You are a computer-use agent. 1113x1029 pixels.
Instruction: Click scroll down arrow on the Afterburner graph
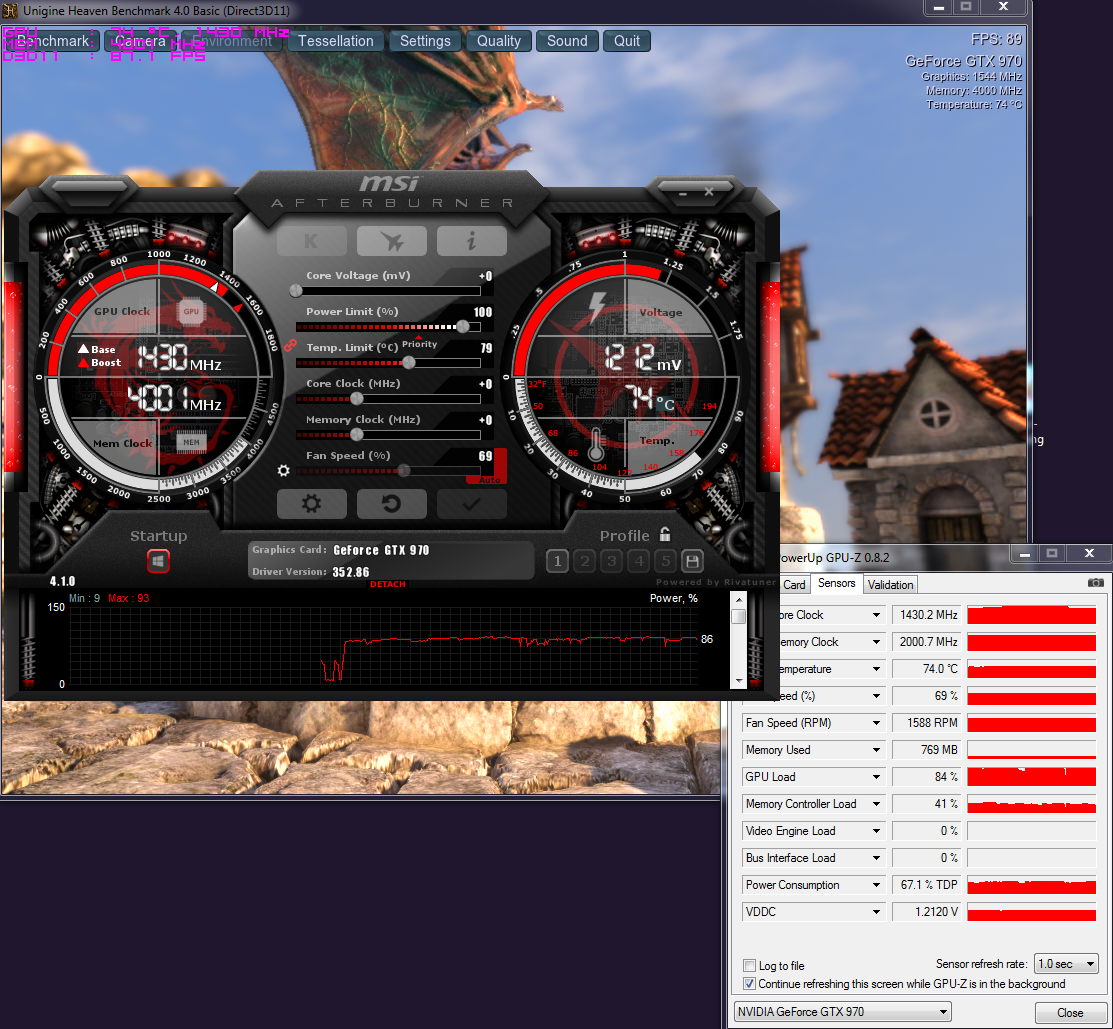(x=738, y=681)
